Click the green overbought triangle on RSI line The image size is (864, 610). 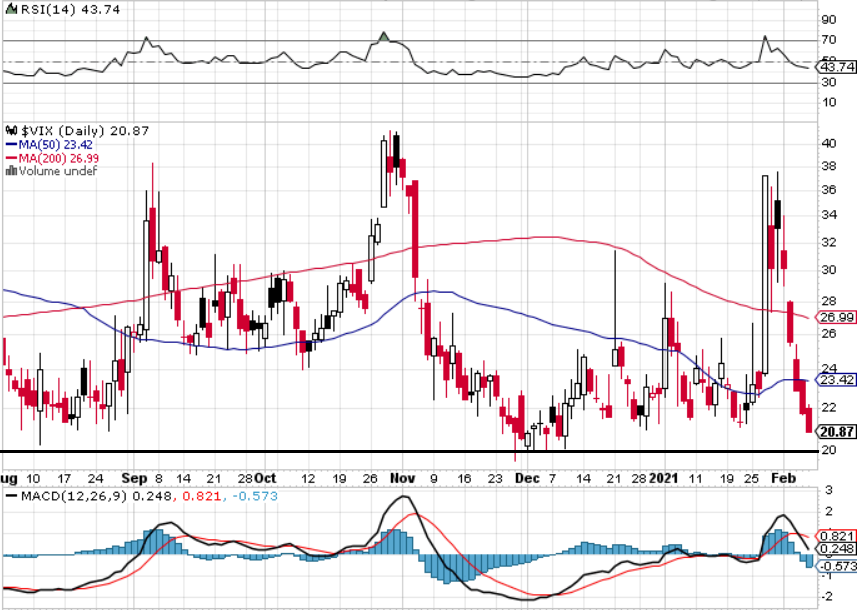click(384, 37)
